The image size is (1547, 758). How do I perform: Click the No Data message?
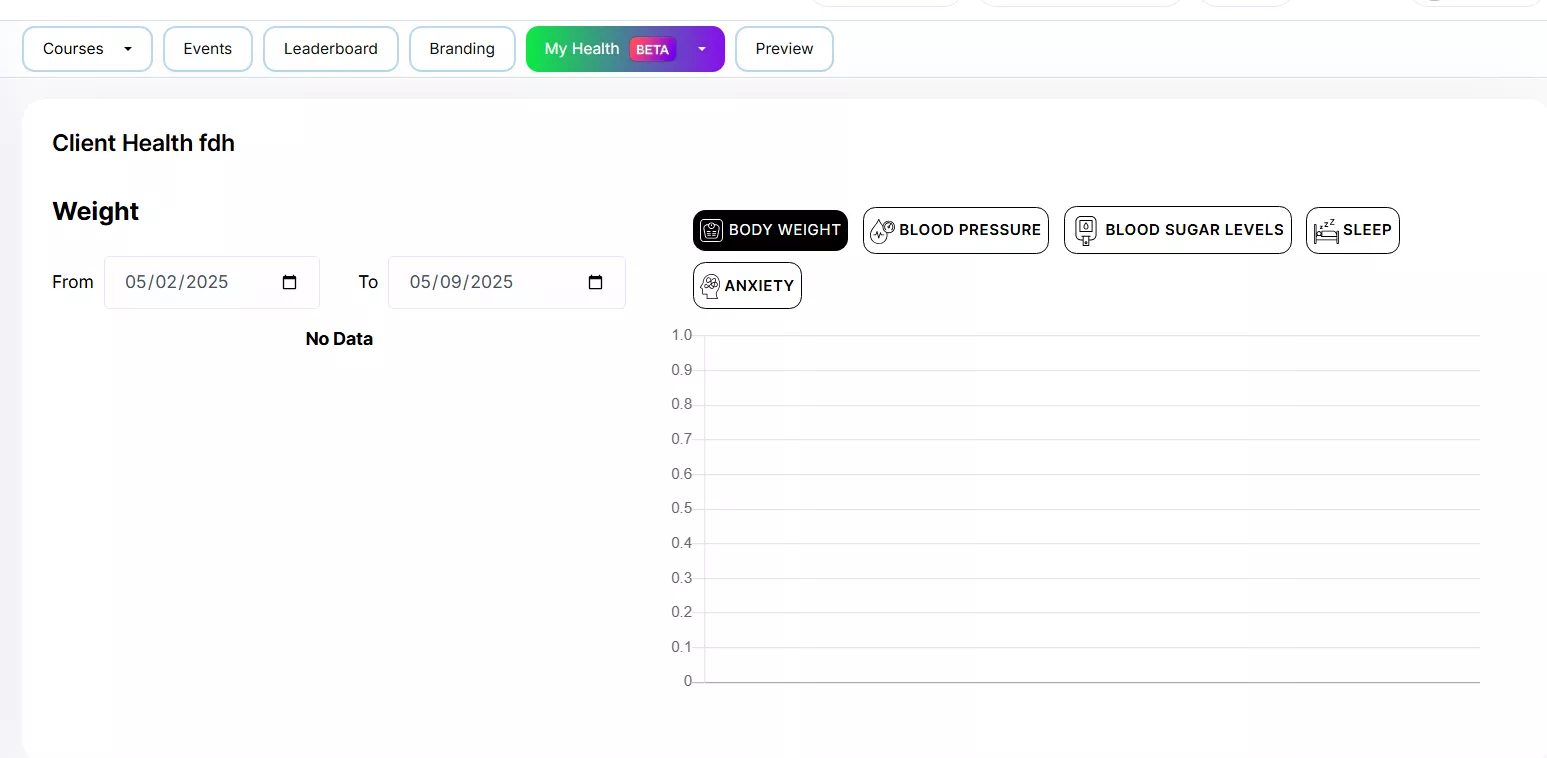click(x=339, y=339)
